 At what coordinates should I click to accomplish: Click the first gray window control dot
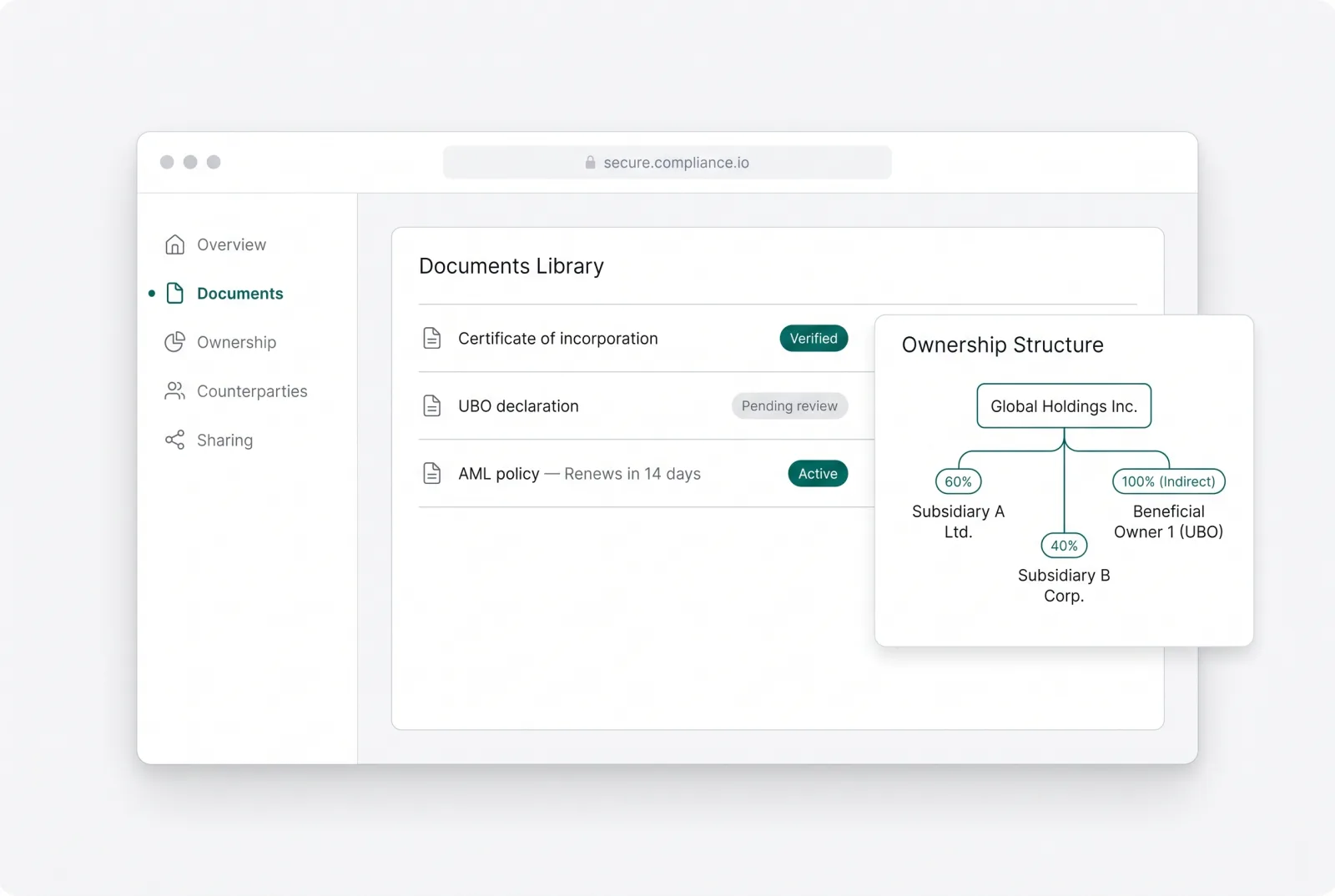point(167,162)
